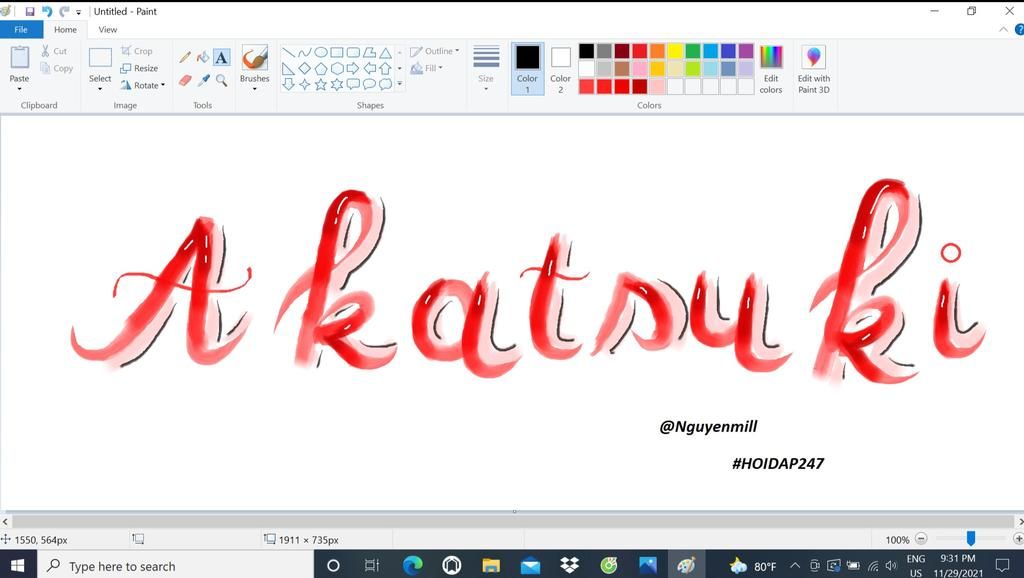This screenshot has height=578, width=1024.
Task: Click the horizontal scrollbar track
Action: [513, 521]
